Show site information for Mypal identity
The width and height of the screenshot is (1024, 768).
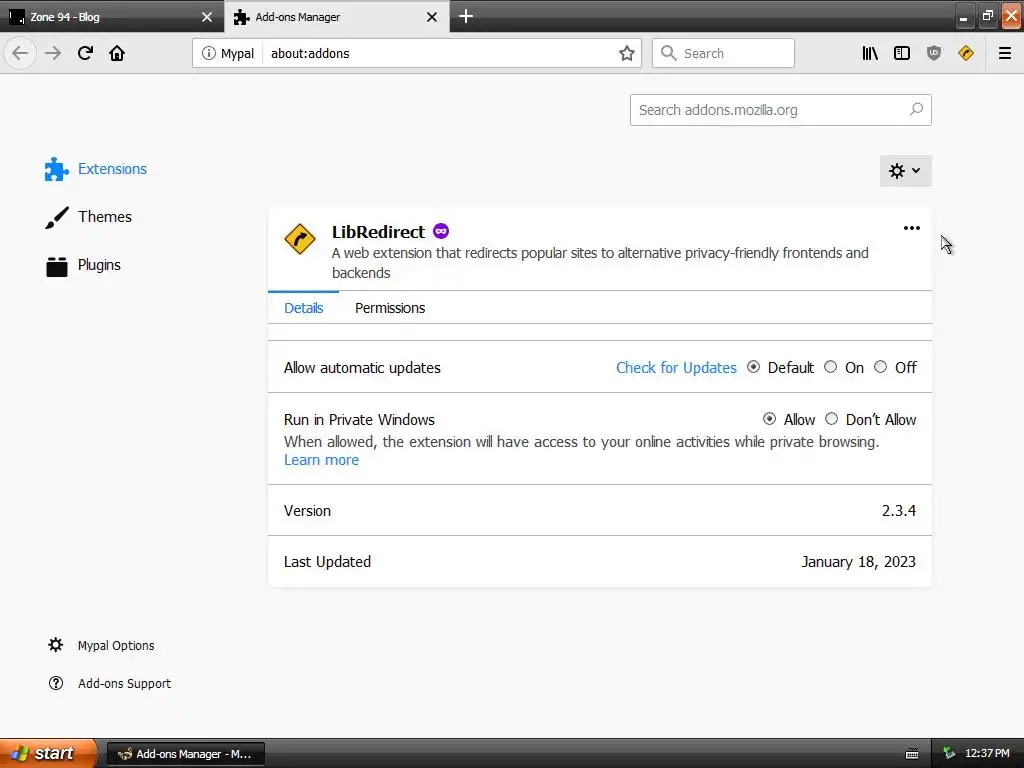(x=227, y=54)
